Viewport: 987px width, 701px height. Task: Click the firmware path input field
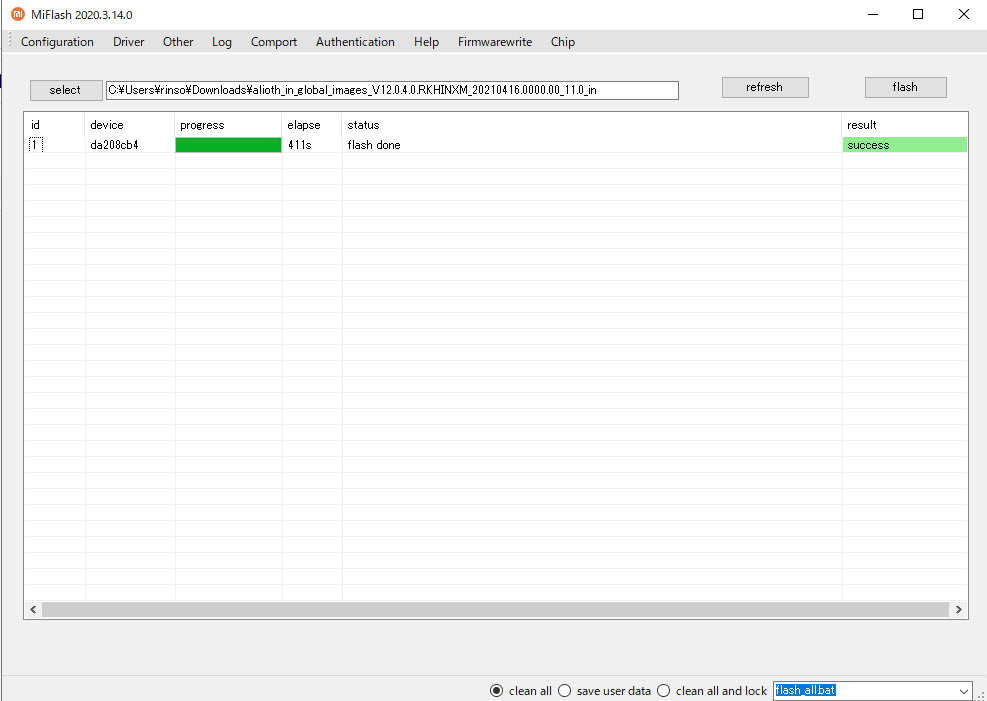[x=392, y=90]
